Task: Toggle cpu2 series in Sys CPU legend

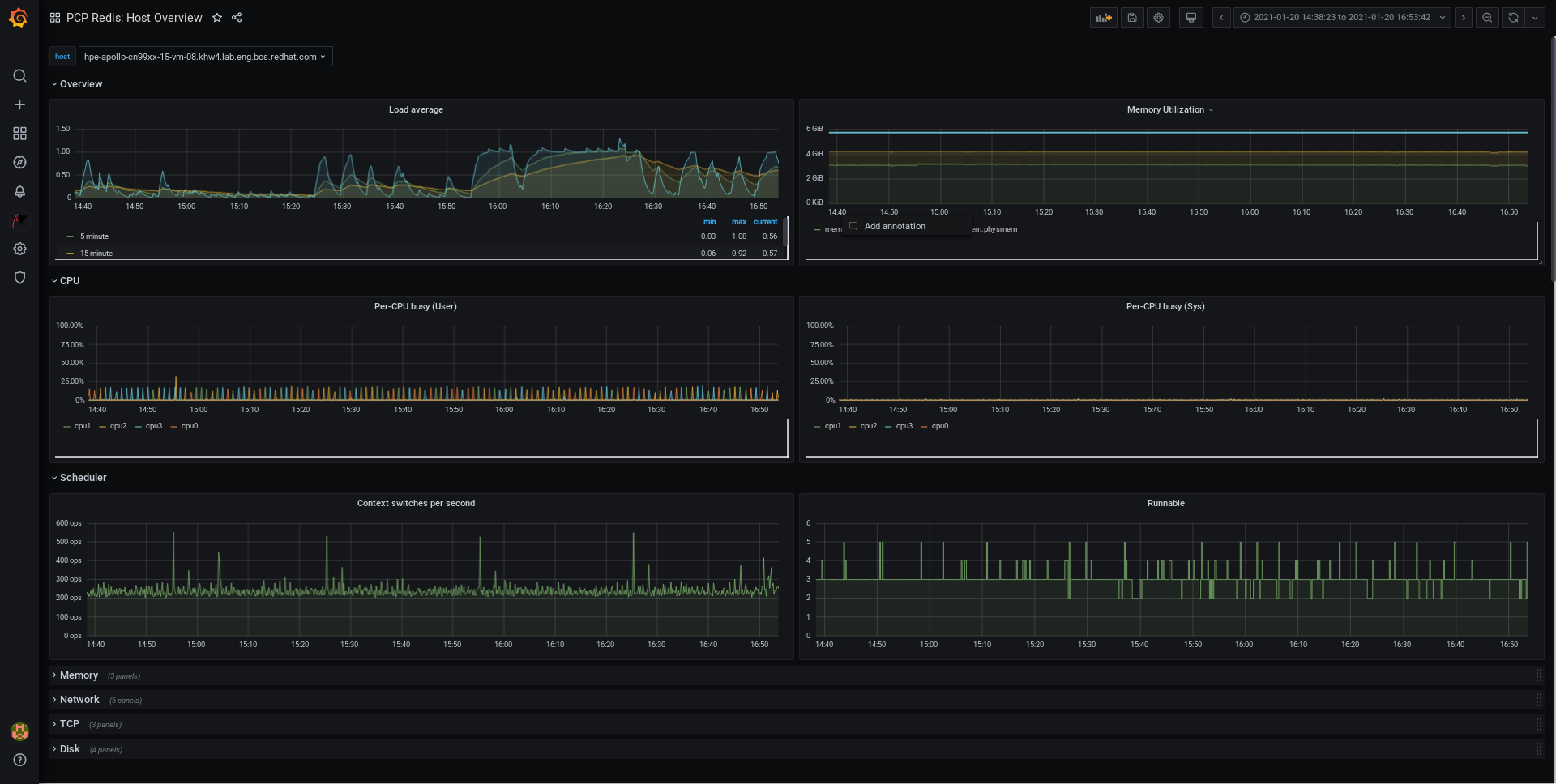Action: pyautogui.click(x=869, y=426)
